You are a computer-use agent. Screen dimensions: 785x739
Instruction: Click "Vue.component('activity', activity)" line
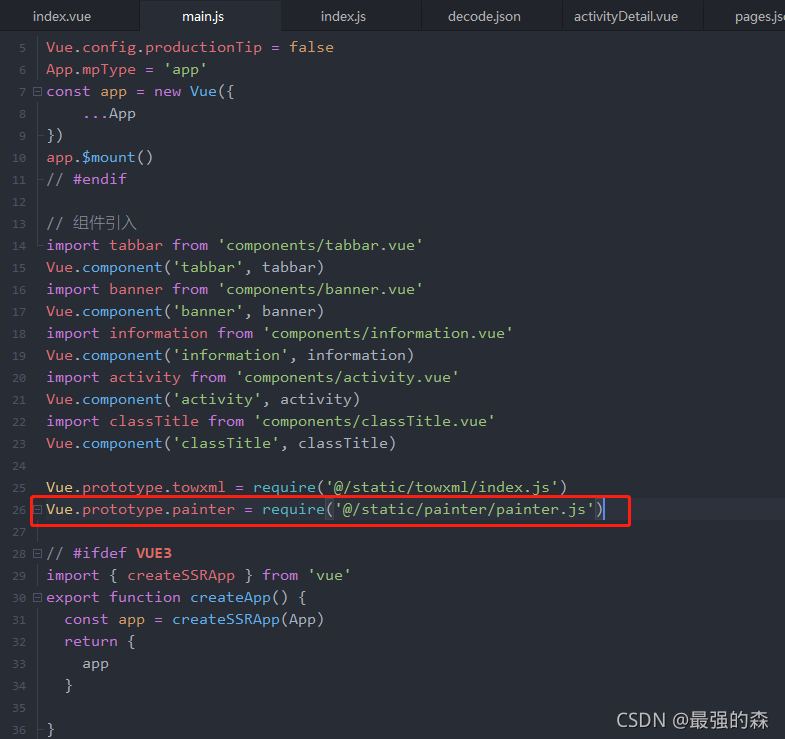click(x=203, y=400)
